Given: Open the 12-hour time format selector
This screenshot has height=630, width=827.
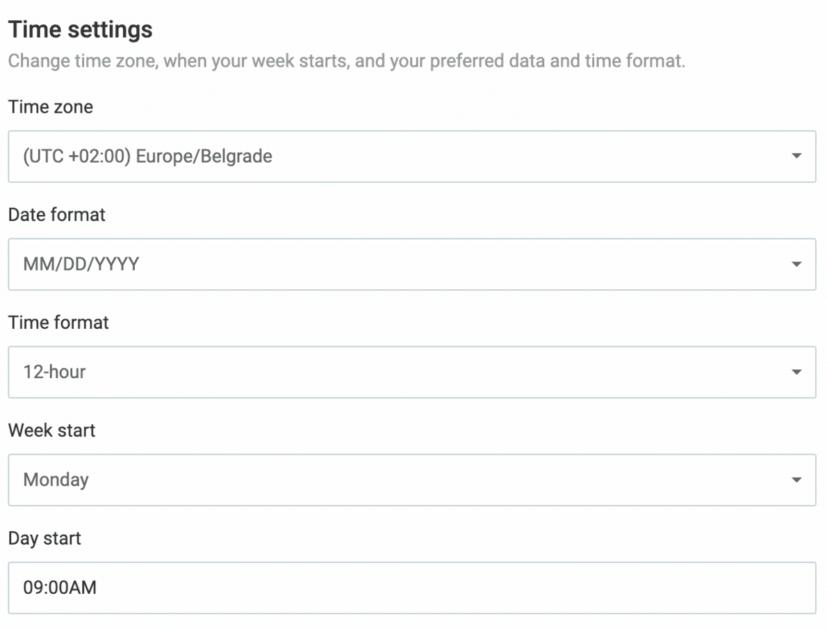Looking at the screenshot, I should pyautogui.click(x=411, y=372).
